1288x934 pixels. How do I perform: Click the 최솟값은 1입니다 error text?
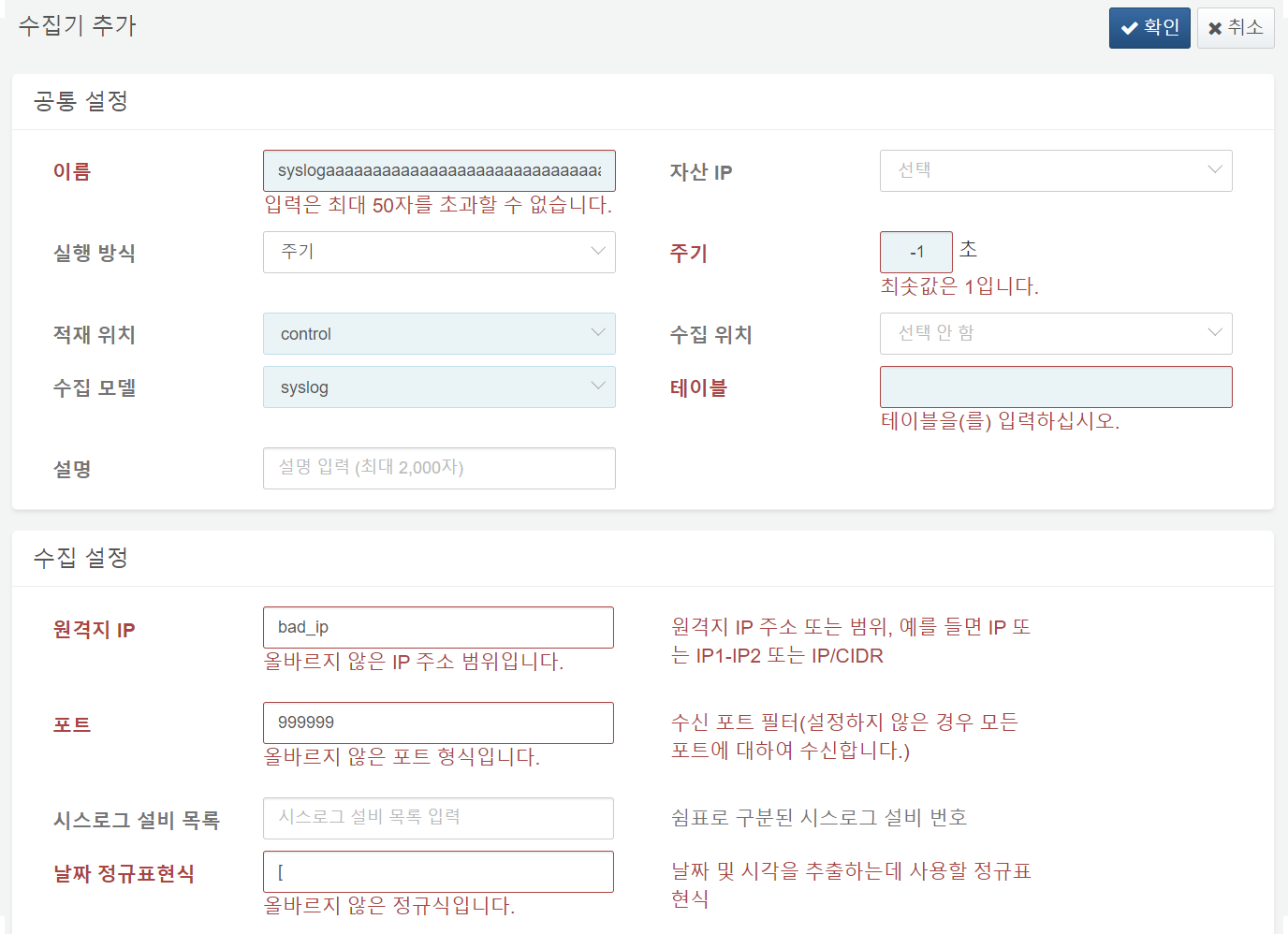pyautogui.click(x=959, y=286)
